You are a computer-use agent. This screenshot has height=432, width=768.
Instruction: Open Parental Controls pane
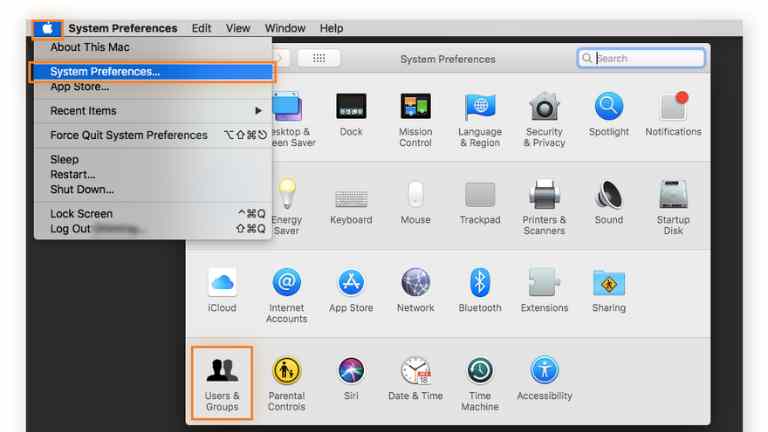pyautogui.click(x=287, y=384)
